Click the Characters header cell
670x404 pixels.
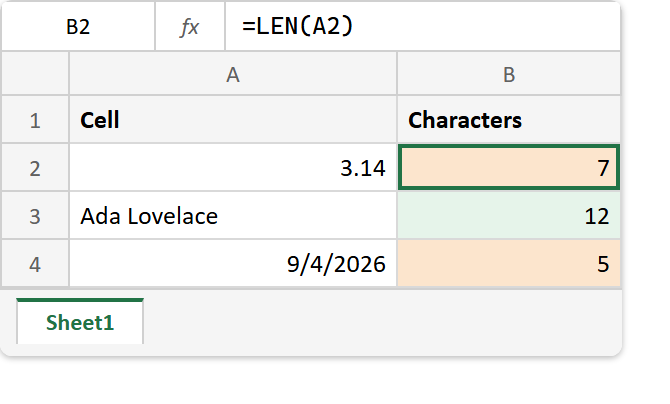[x=508, y=120]
